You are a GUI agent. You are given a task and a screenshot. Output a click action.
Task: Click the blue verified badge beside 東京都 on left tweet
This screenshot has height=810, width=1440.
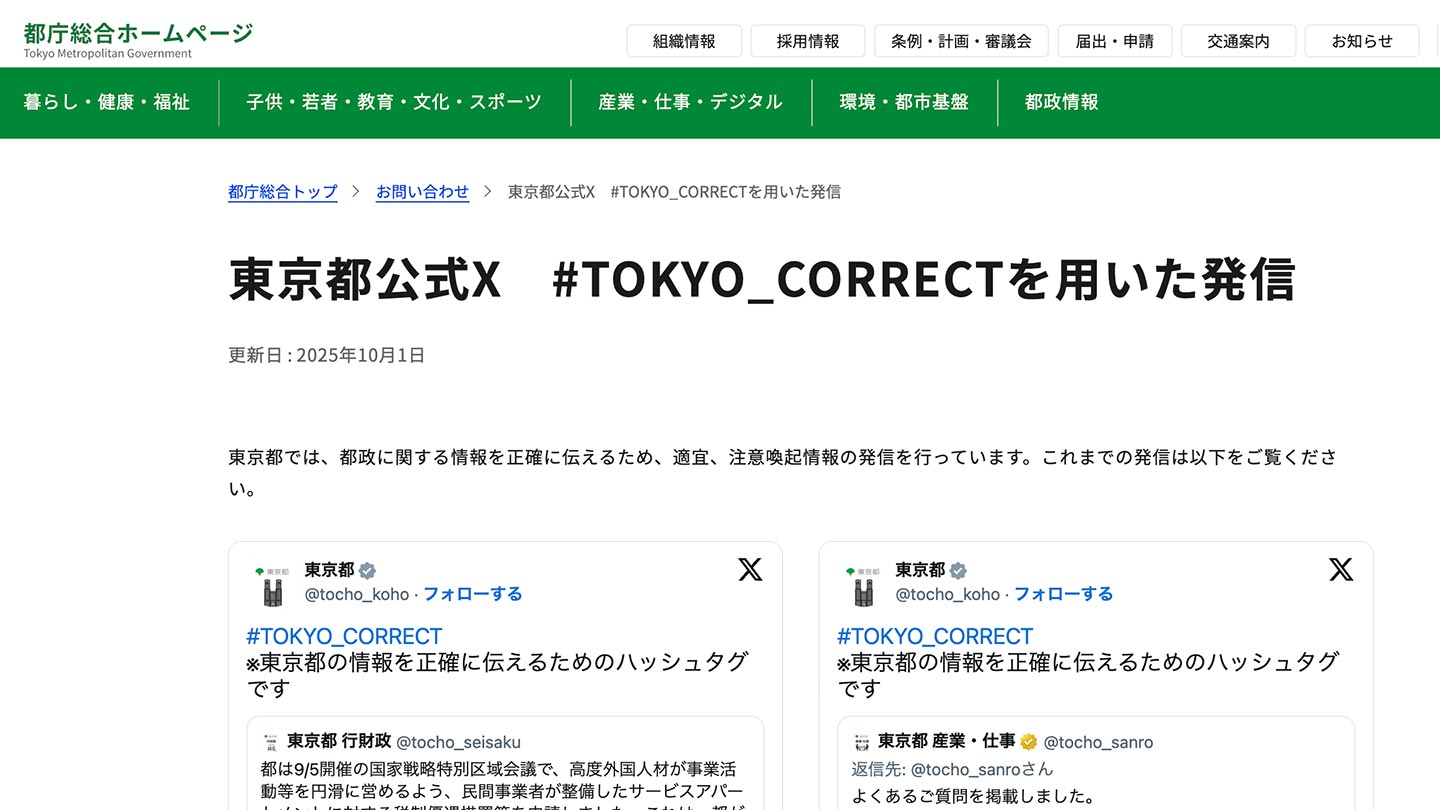click(x=366, y=569)
